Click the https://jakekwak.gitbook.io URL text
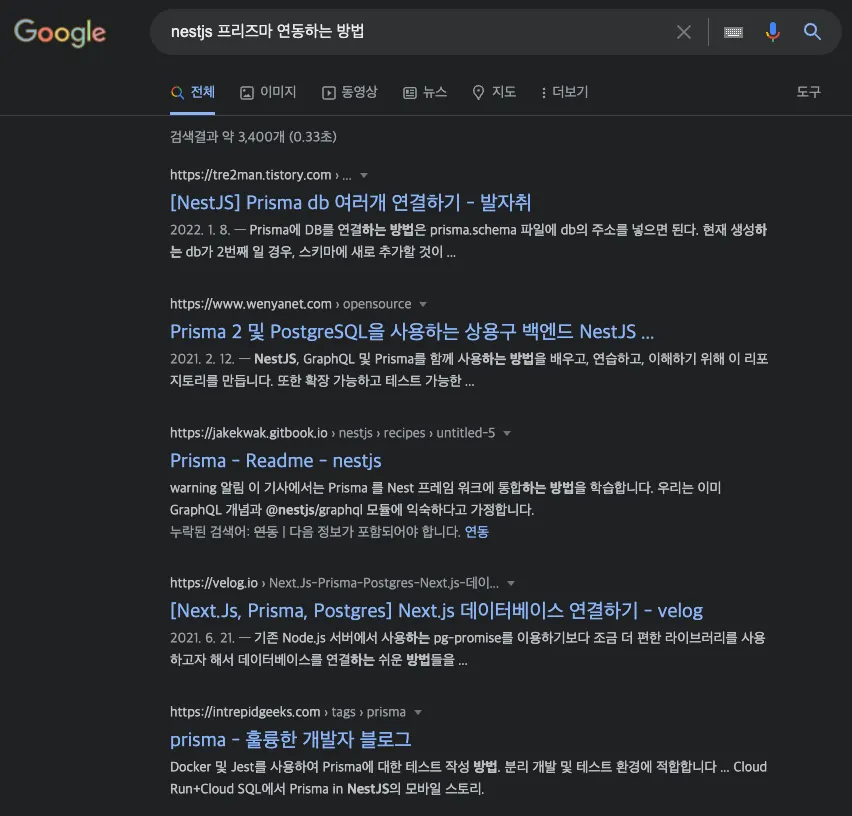Image resolution: width=852 pixels, height=816 pixels. click(249, 433)
